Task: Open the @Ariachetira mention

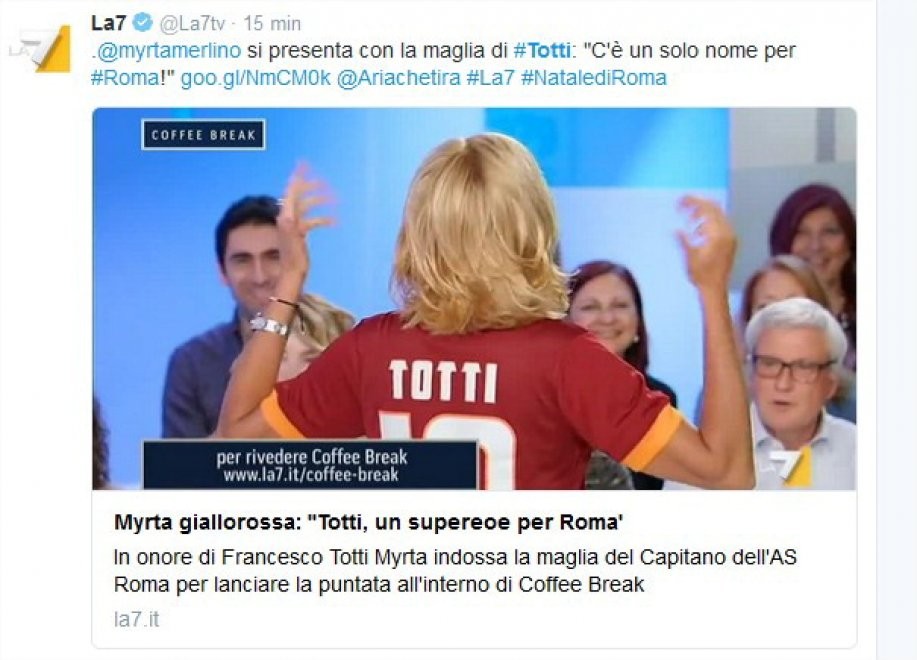Action: click(398, 78)
